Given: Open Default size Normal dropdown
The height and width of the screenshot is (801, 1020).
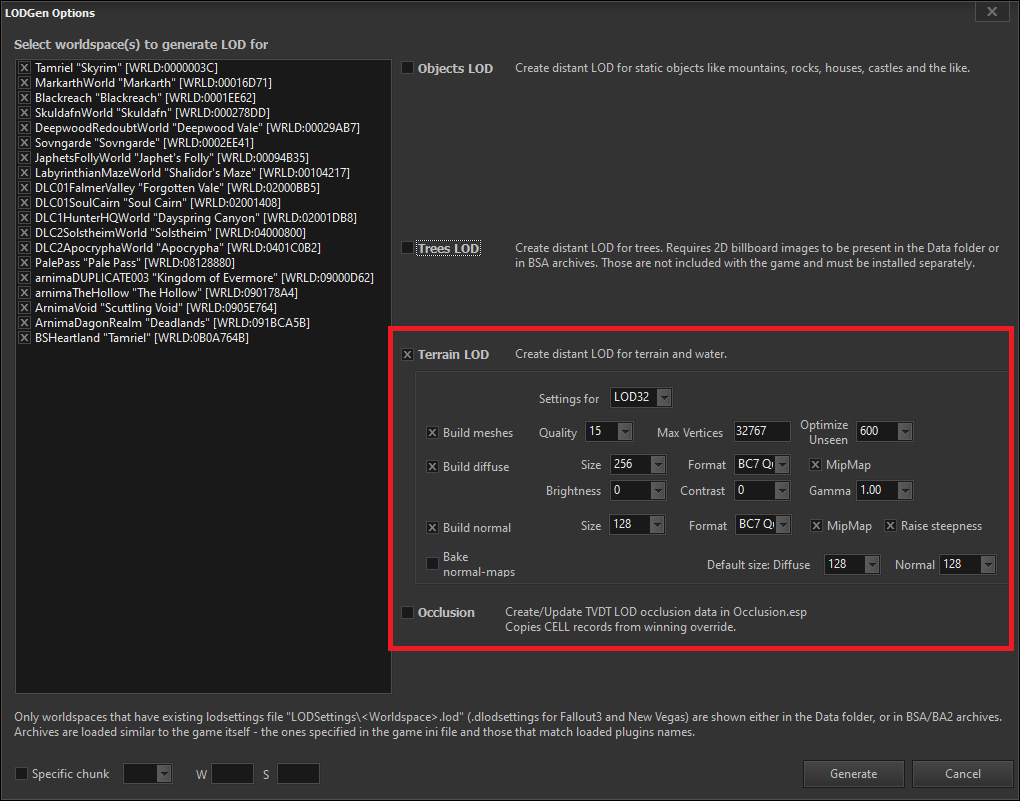Looking at the screenshot, I should pos(967,564).
